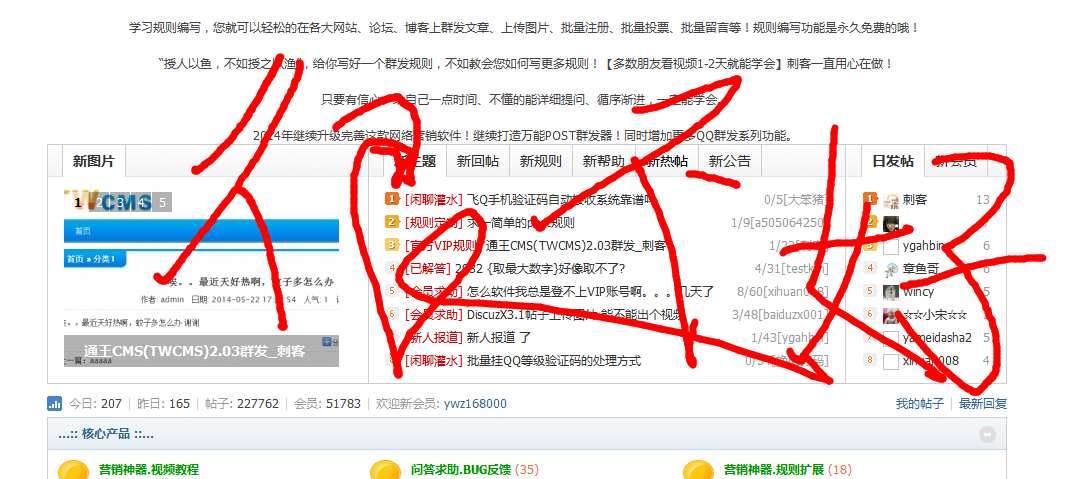
Task: Open forum icon beside 问答求助.BUG反馈
Action: [x=385, y=471]
